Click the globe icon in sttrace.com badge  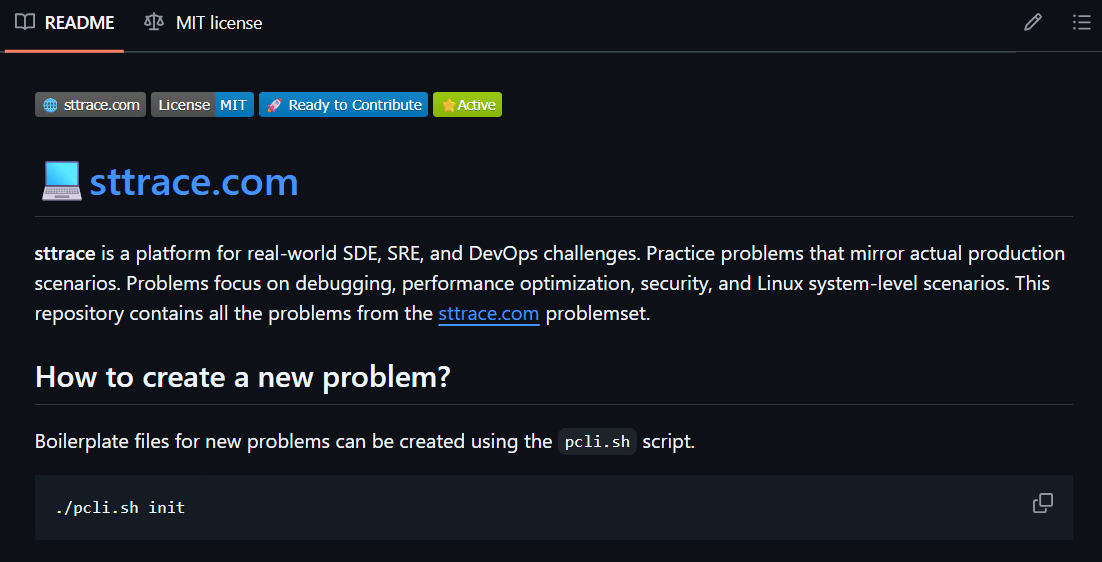pos(50,105)
